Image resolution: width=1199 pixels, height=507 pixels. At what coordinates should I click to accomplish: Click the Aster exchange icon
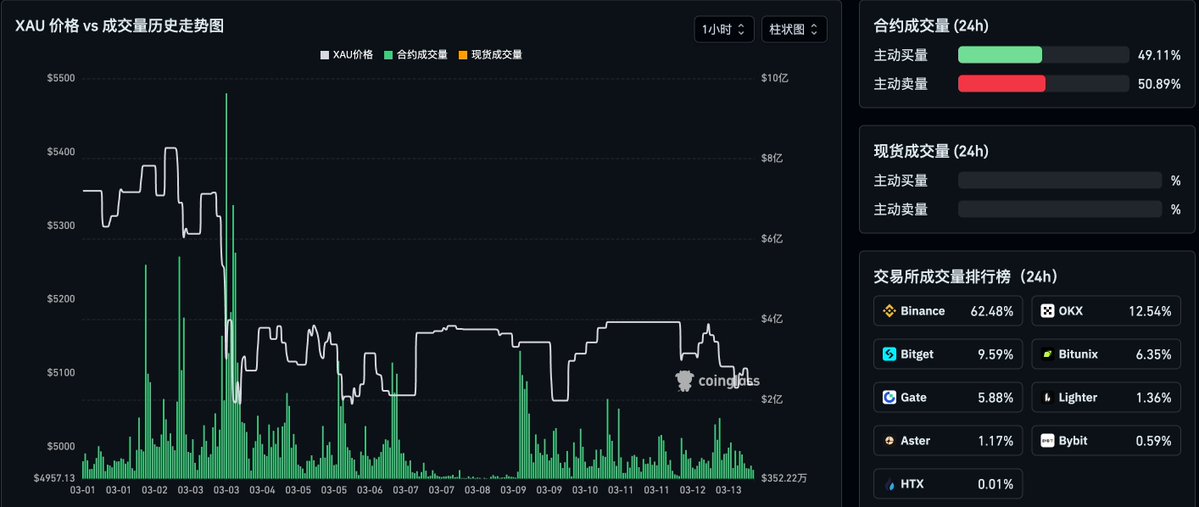(889, 440)
